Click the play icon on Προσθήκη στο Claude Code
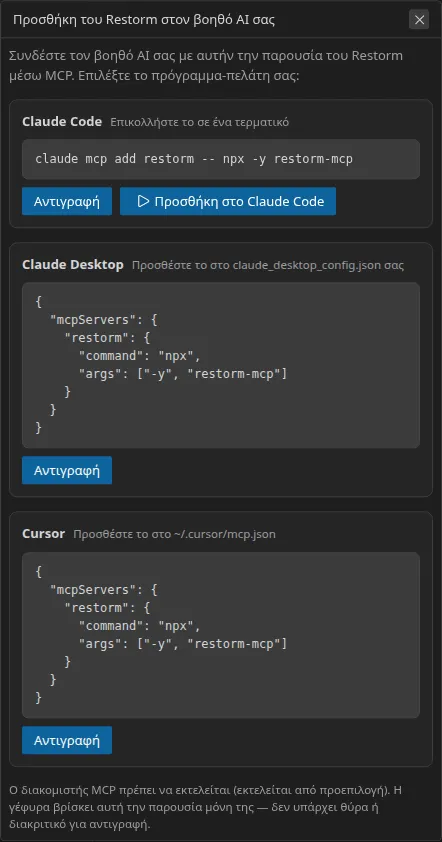Screen dimensions: 442x842 pos(143,201)
